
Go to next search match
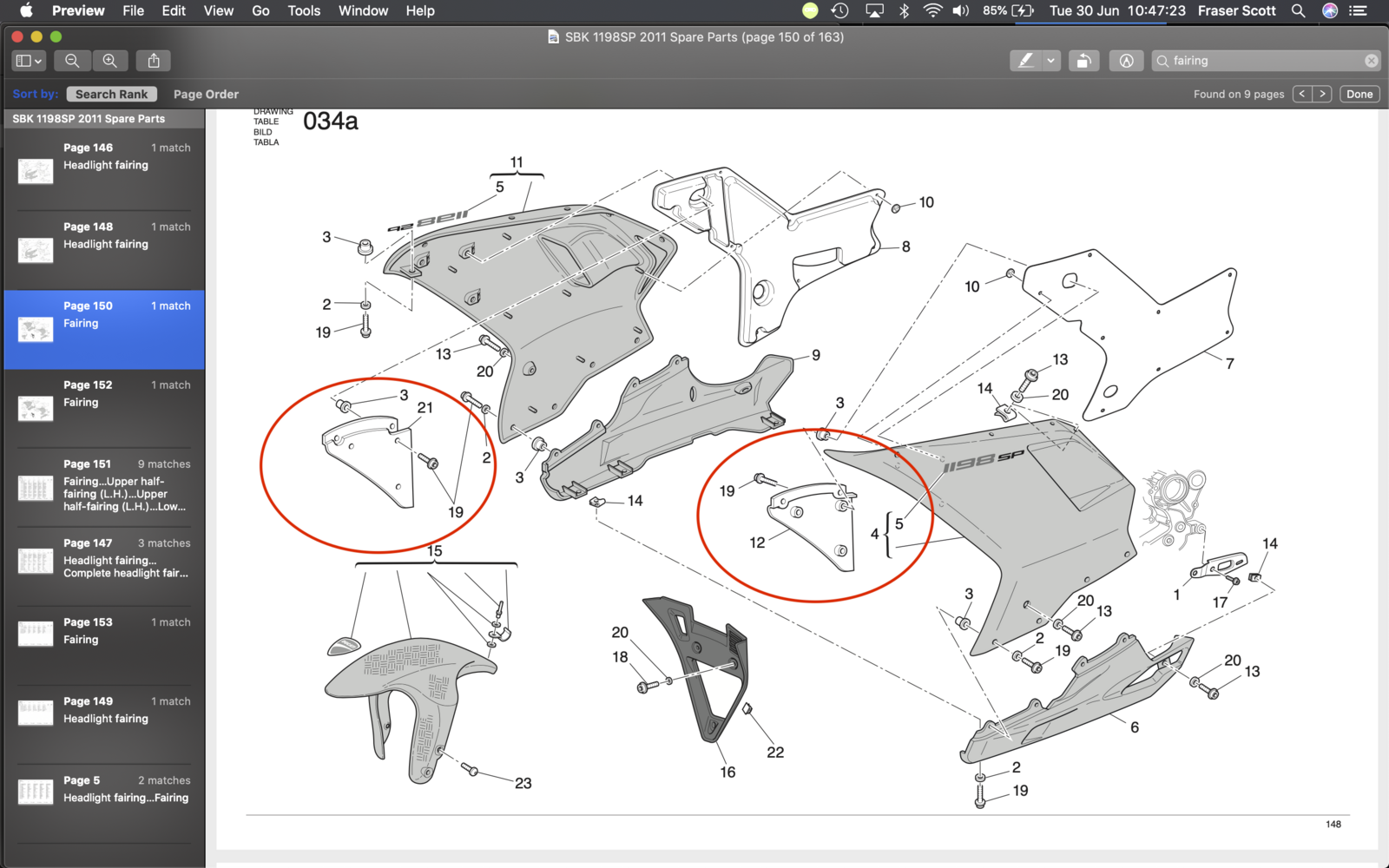click(x=1322, y=94)
